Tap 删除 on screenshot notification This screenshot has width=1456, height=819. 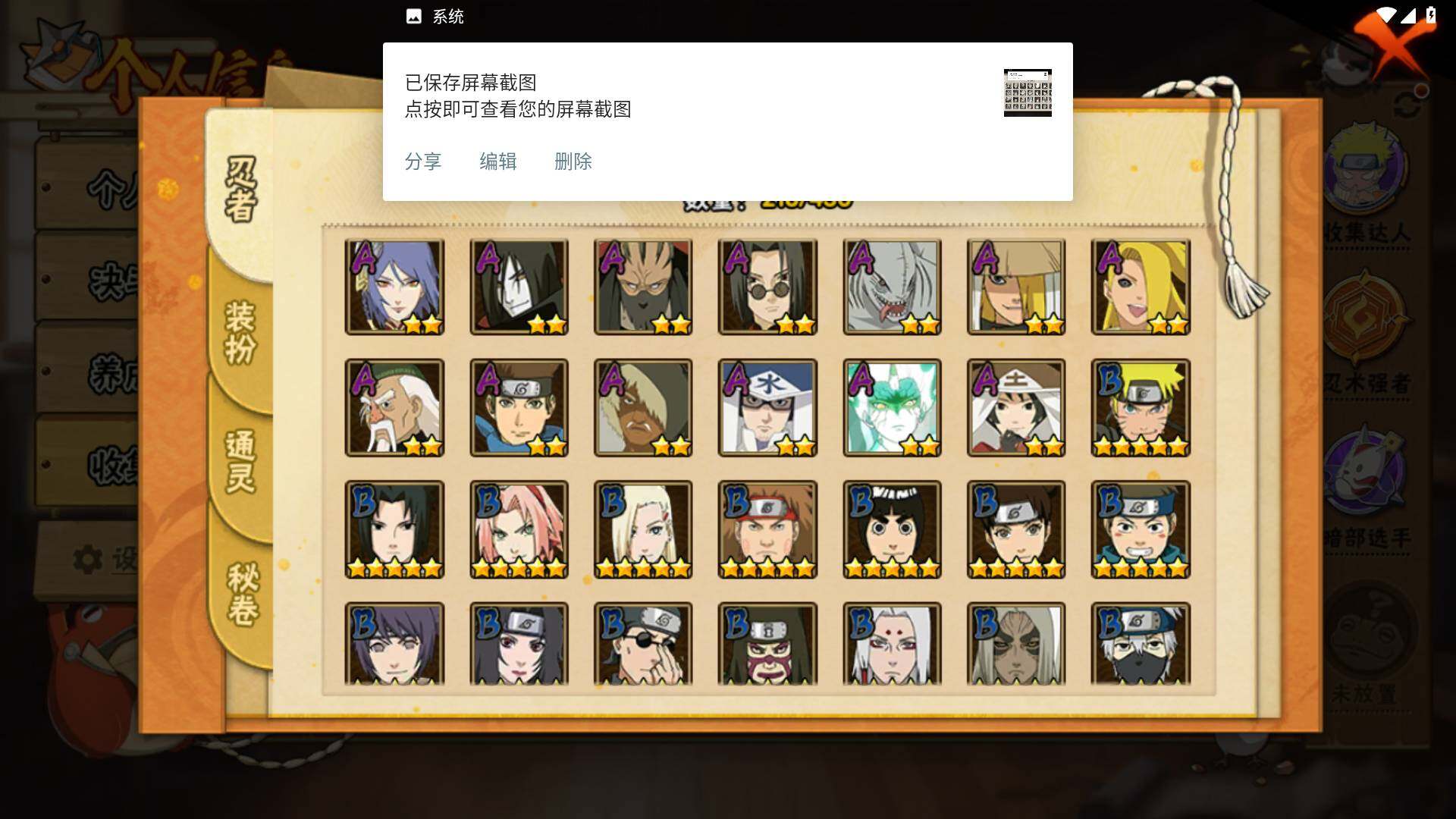pyautogui.click(x=573, y=162)
